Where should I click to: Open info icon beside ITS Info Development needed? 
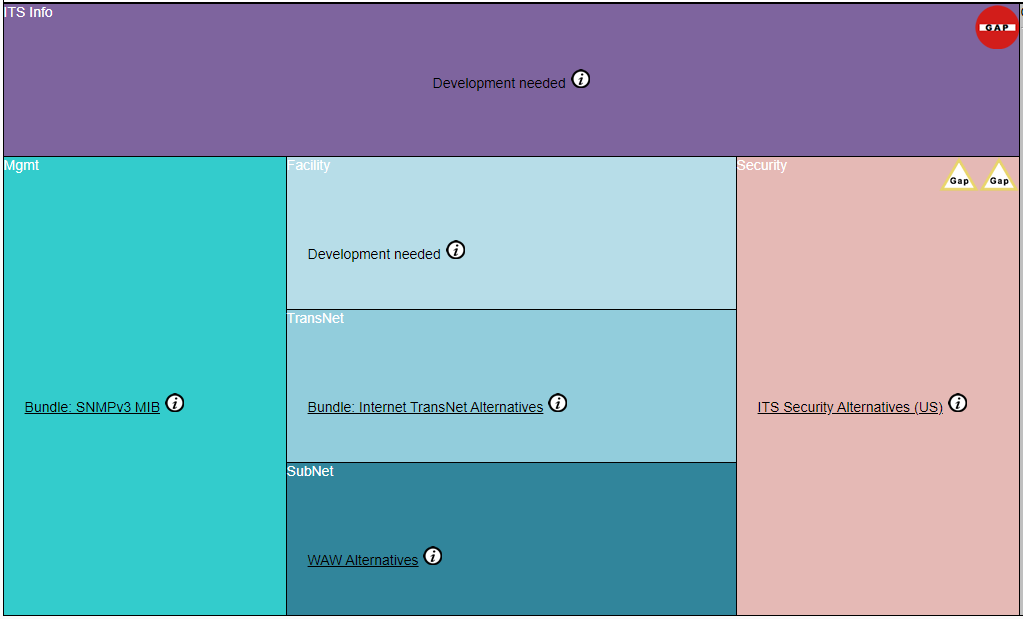[581, 80]
